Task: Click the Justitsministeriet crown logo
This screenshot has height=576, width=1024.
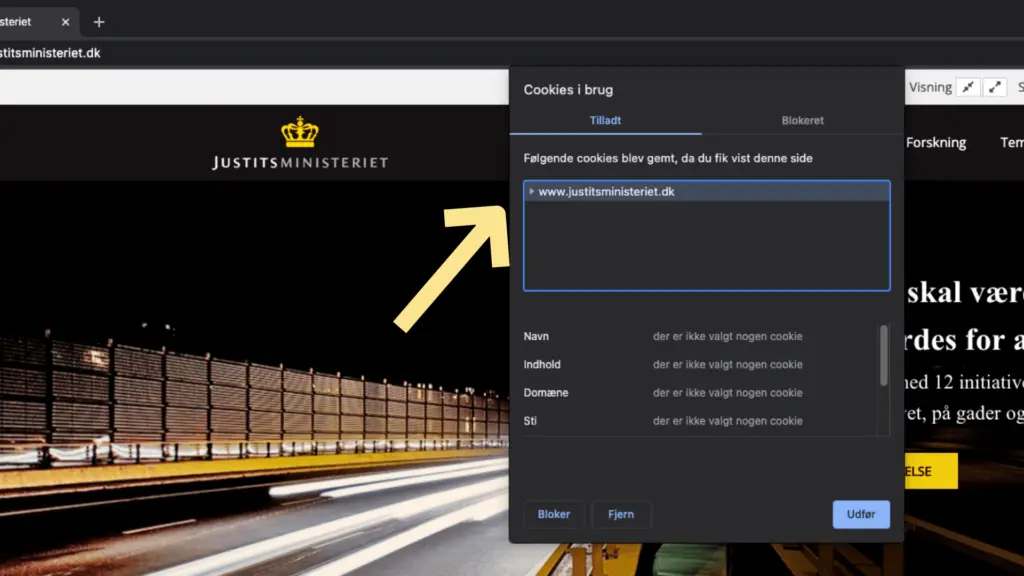Action: point(299,131)
